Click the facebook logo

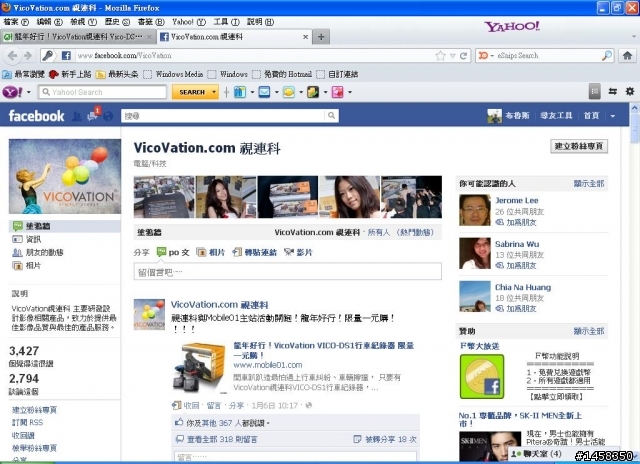(x=36, y=116)
